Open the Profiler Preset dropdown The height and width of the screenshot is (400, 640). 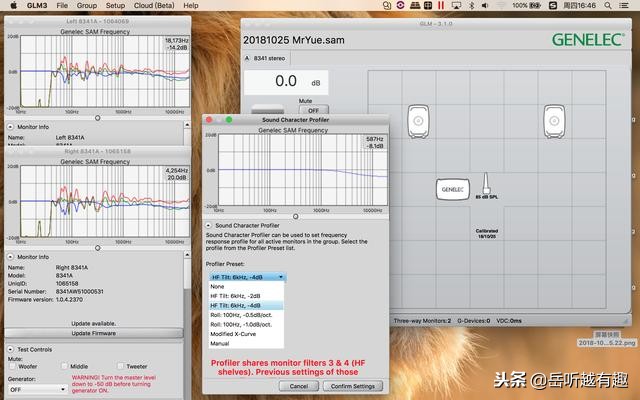tap(248, 277)
